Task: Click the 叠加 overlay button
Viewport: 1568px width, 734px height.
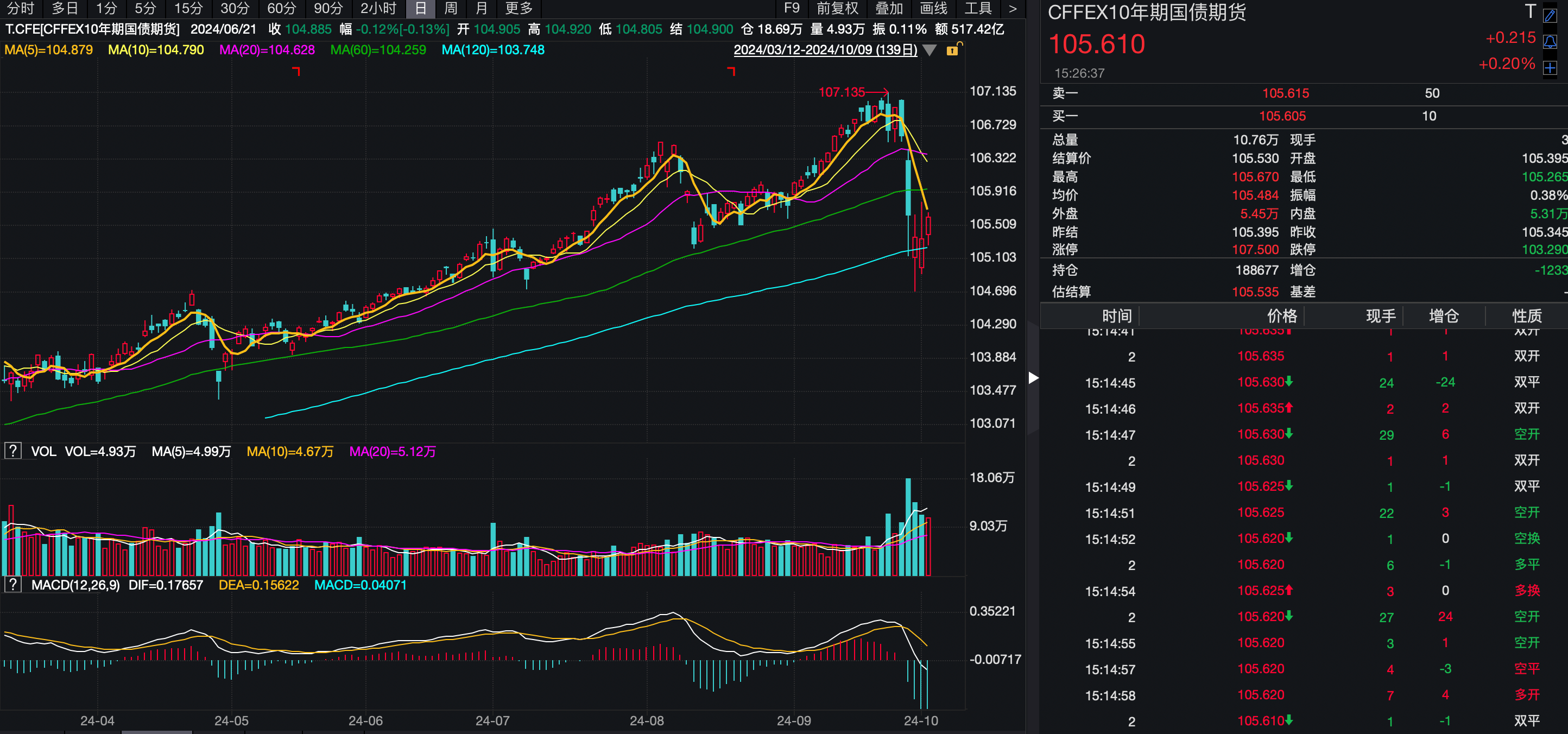Action: click(889, 9)
